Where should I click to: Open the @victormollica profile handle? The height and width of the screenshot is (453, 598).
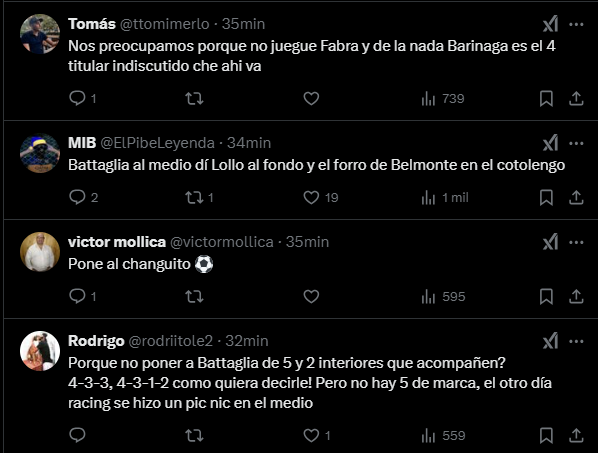tap(222, 242)
